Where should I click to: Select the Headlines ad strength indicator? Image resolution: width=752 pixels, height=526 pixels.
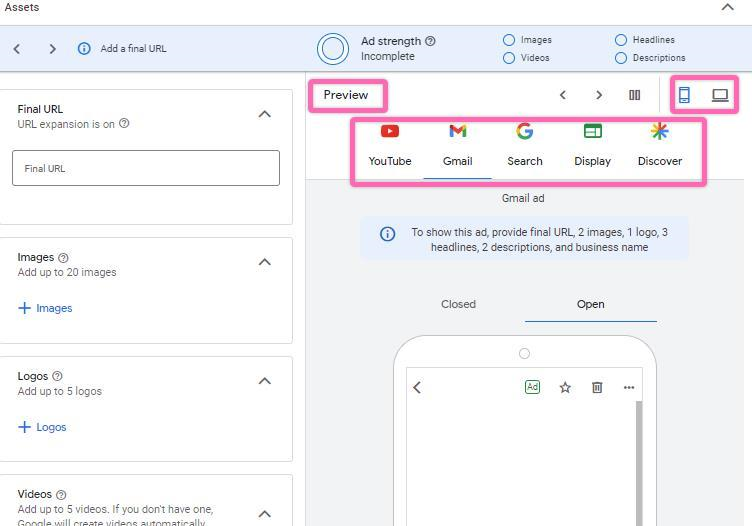[x=621, y=40]
